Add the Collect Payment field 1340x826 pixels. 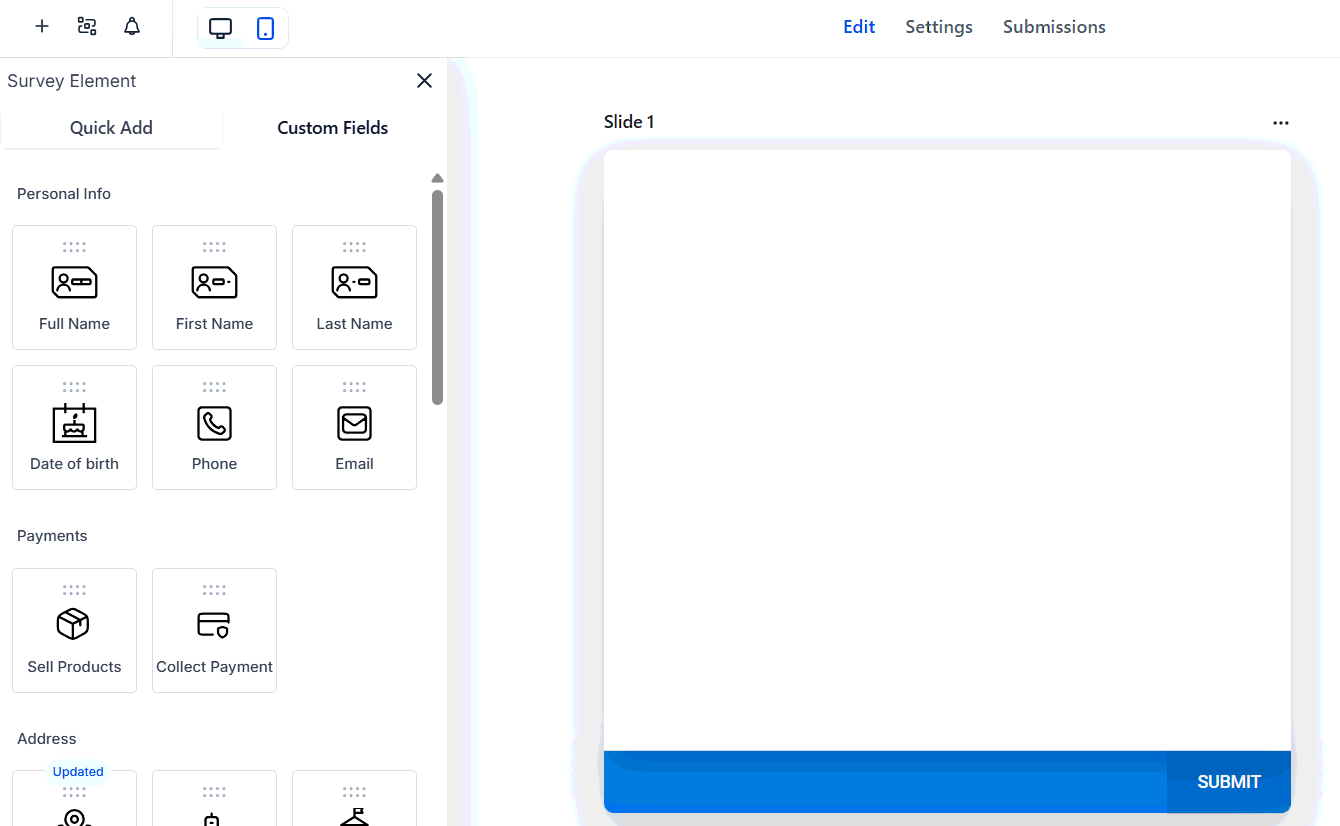pos(214,630)
